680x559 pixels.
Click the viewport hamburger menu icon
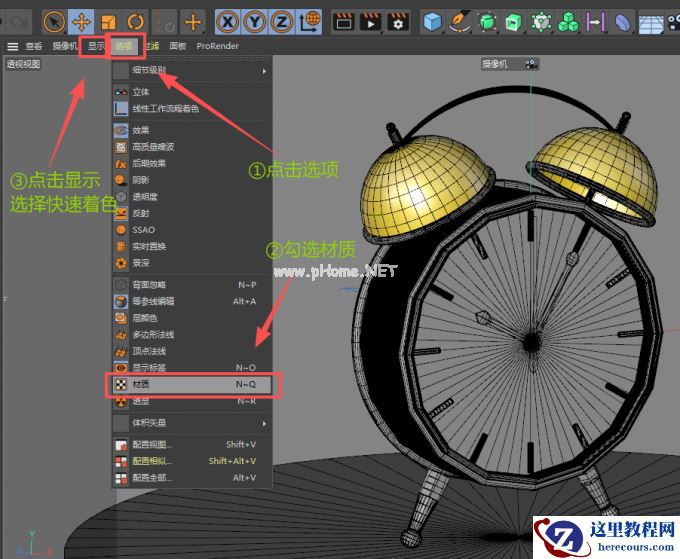[12, 46]
